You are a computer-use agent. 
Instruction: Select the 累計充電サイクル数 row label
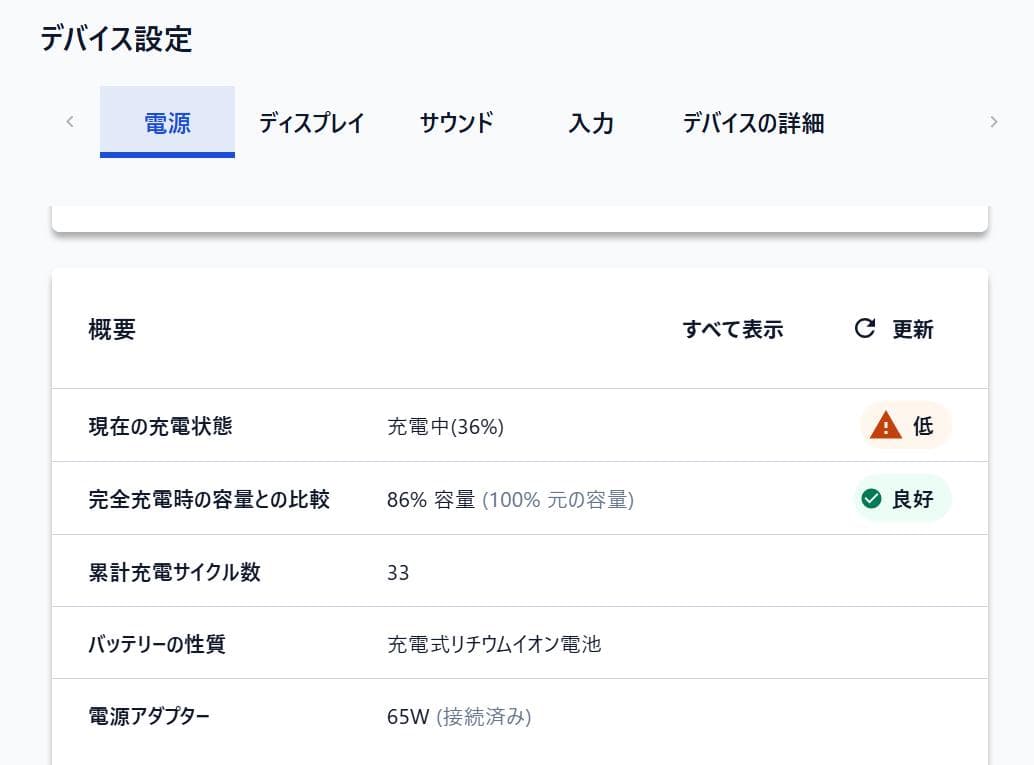coord(174,572)
